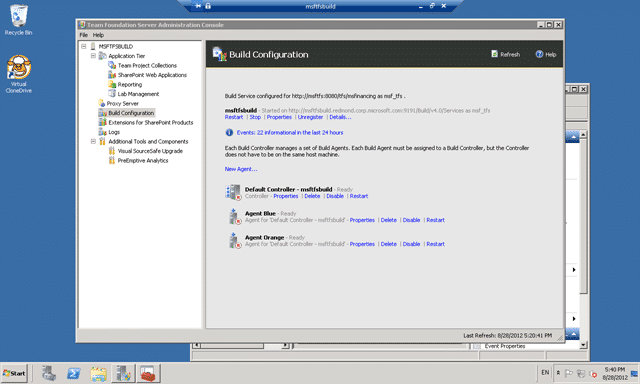Click the Unregister link

pos(310,117)
